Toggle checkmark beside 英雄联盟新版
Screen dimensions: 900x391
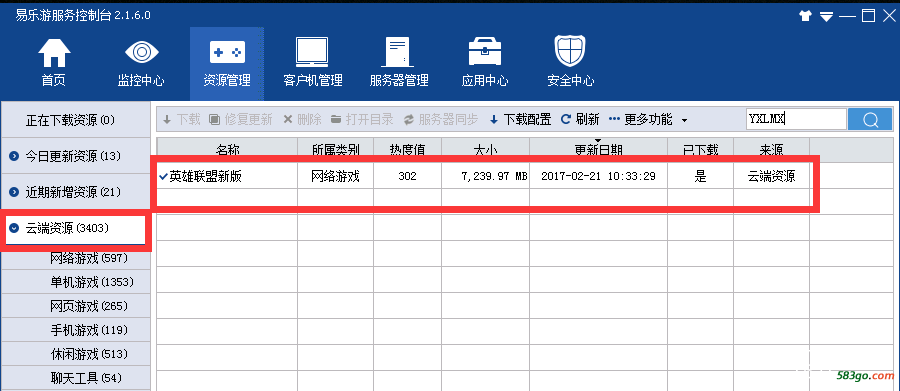coord(163,176)
